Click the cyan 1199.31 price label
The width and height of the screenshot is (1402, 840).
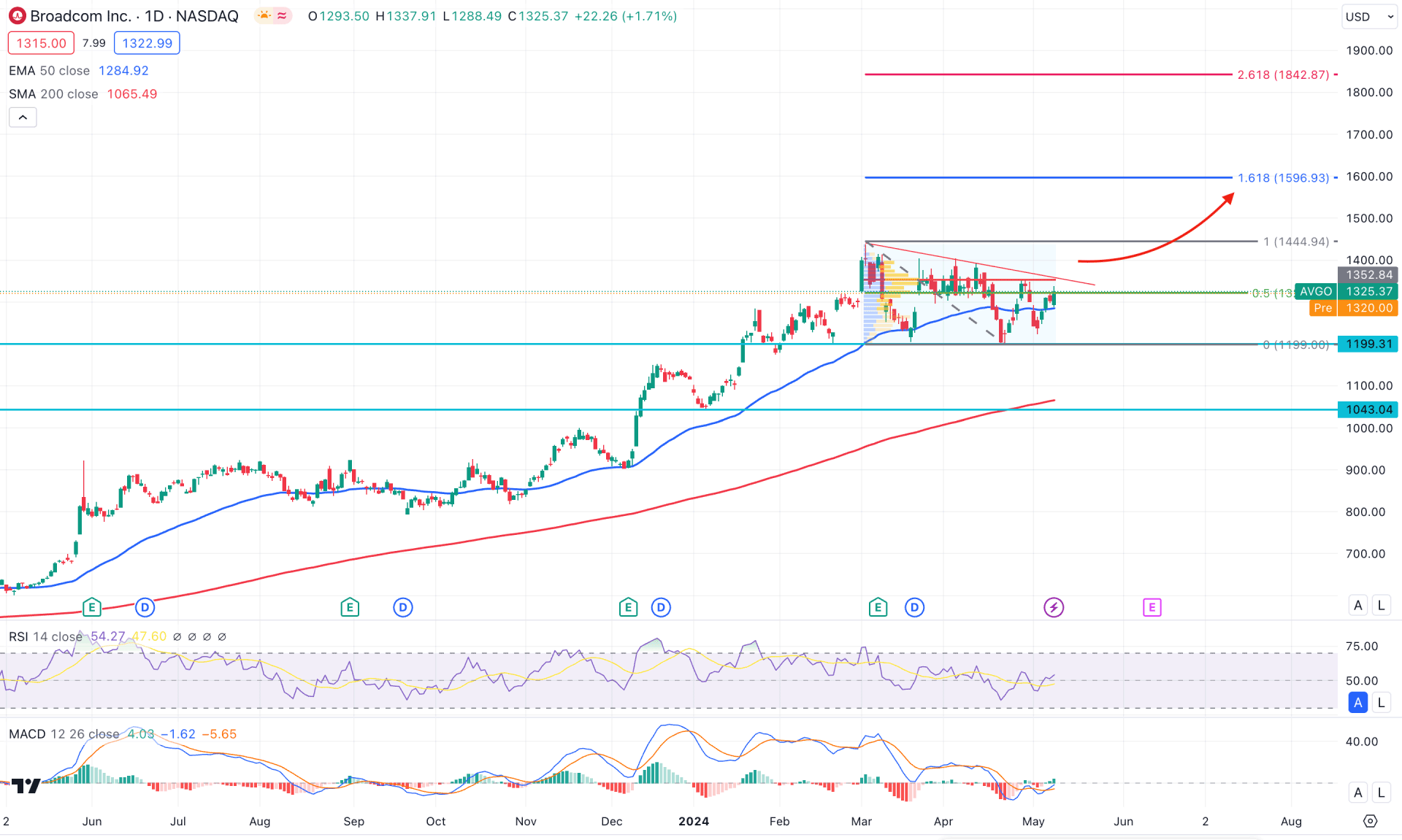click(1368, 344)
